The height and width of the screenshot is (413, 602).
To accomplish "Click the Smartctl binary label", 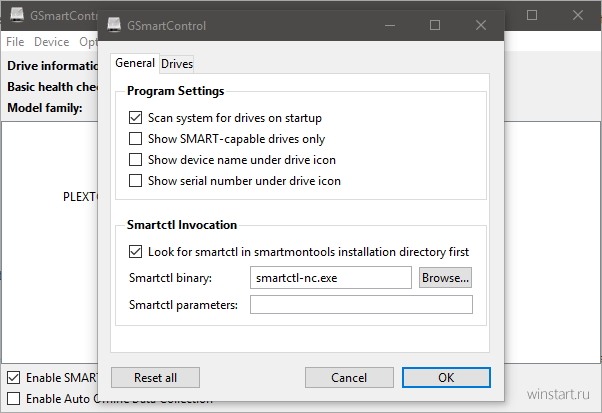I will (x=170, y=278).
